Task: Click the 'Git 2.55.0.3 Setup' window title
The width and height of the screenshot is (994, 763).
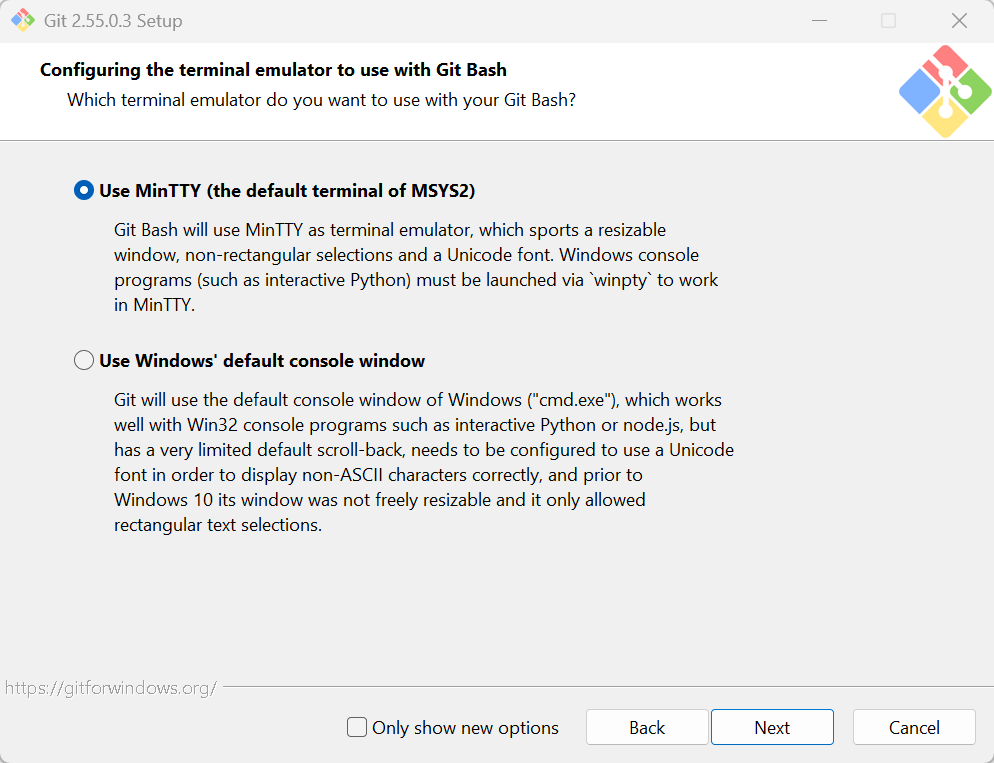Action: (113, 21)
